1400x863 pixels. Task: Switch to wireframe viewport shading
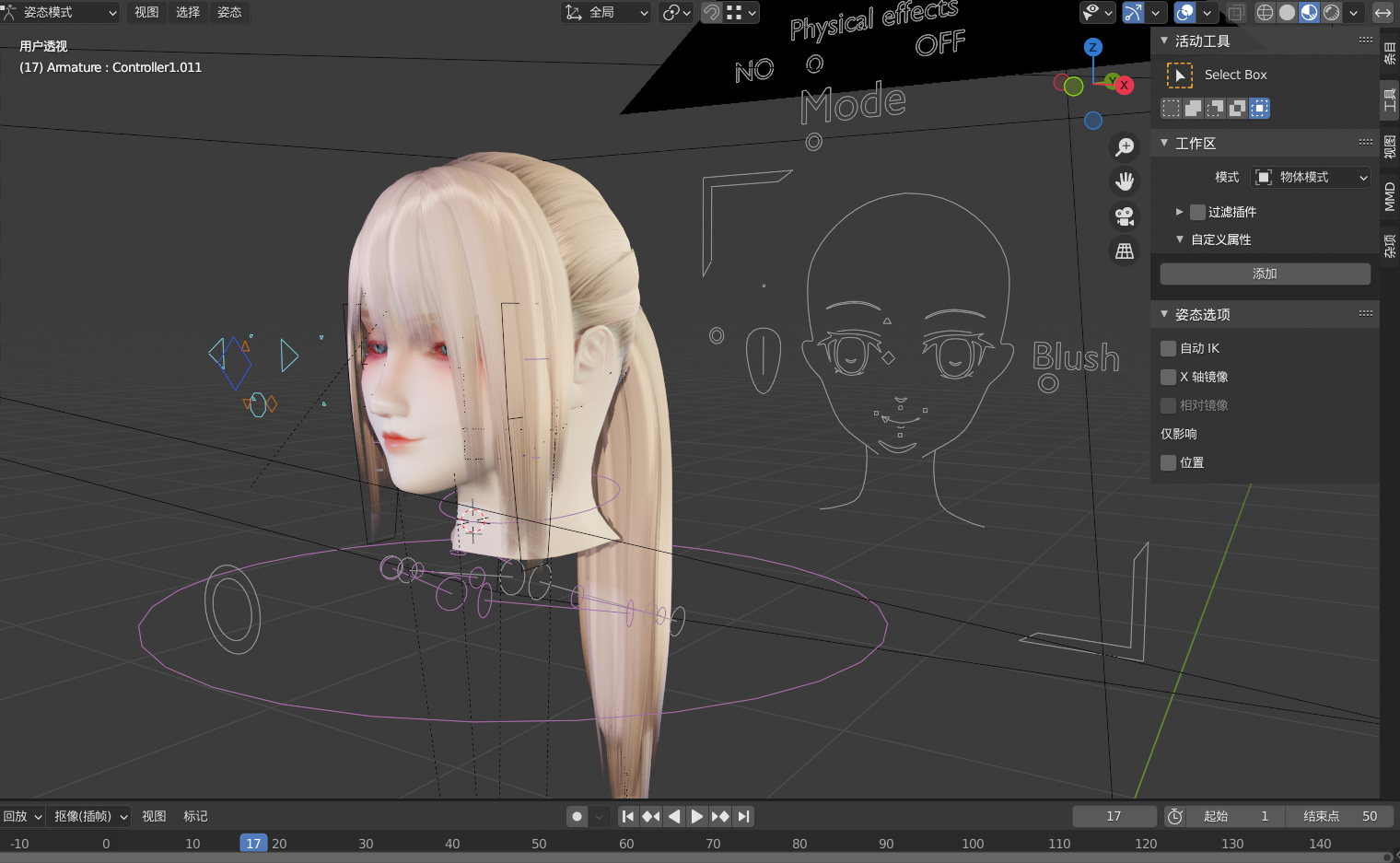(1266, 12)
